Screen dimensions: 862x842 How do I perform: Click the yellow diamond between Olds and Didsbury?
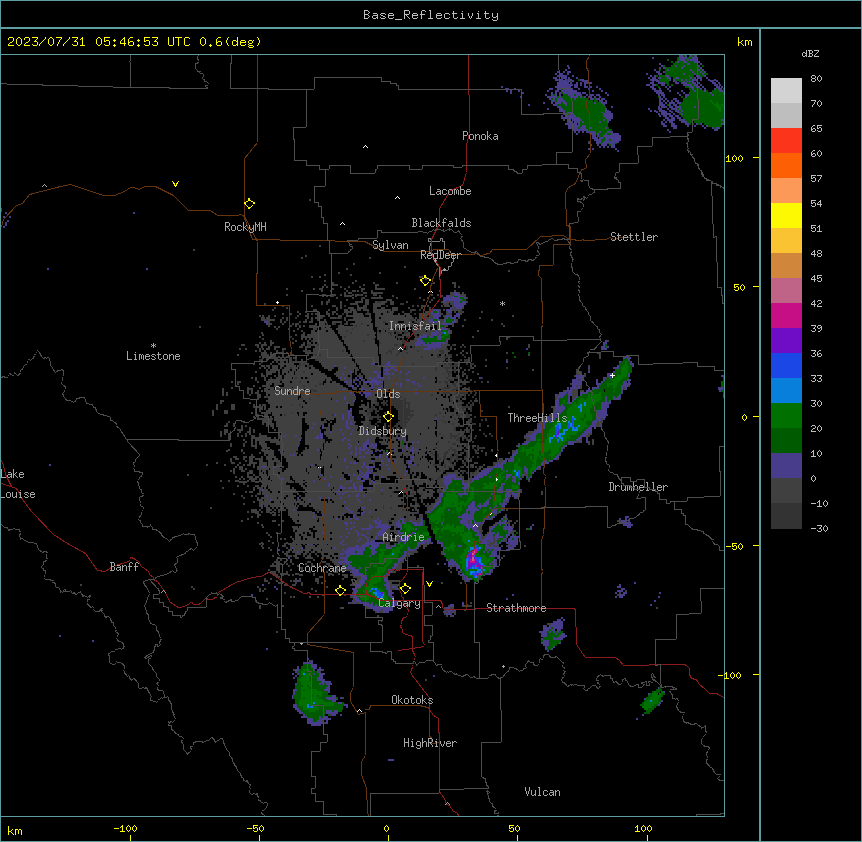[388, 417]
